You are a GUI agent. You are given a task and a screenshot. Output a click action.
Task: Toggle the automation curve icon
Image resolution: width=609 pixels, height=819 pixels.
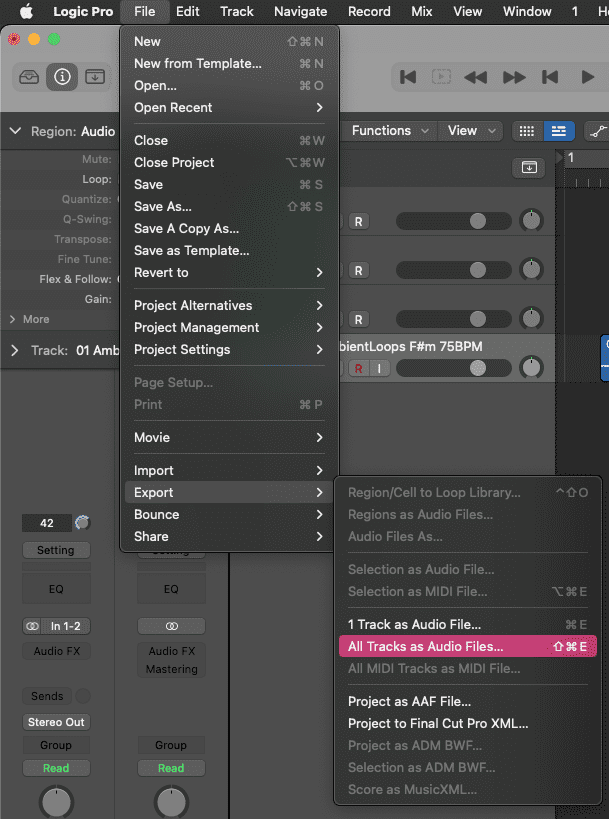coord(597,131)
